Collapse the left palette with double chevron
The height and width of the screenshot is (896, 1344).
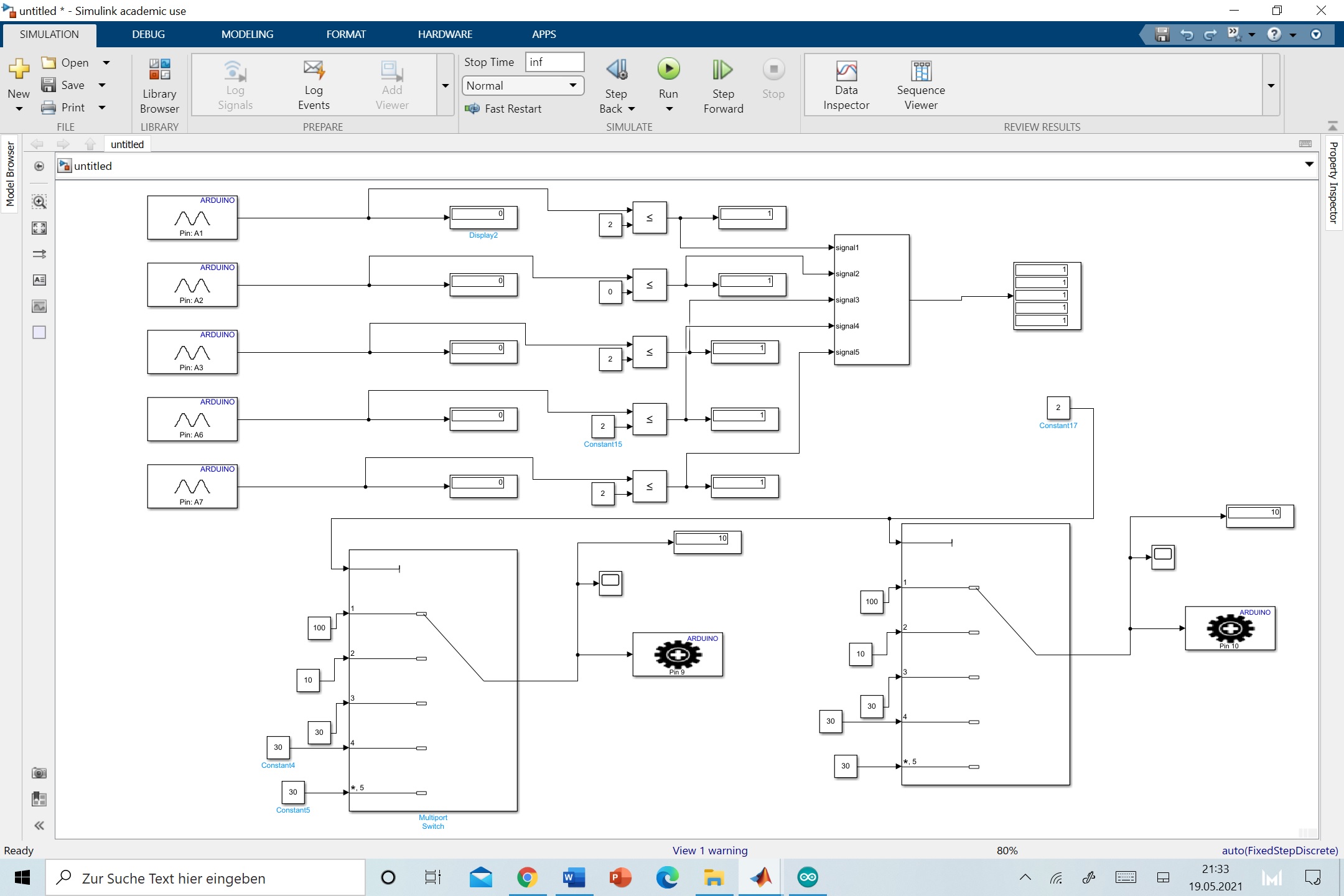point(39,826)
